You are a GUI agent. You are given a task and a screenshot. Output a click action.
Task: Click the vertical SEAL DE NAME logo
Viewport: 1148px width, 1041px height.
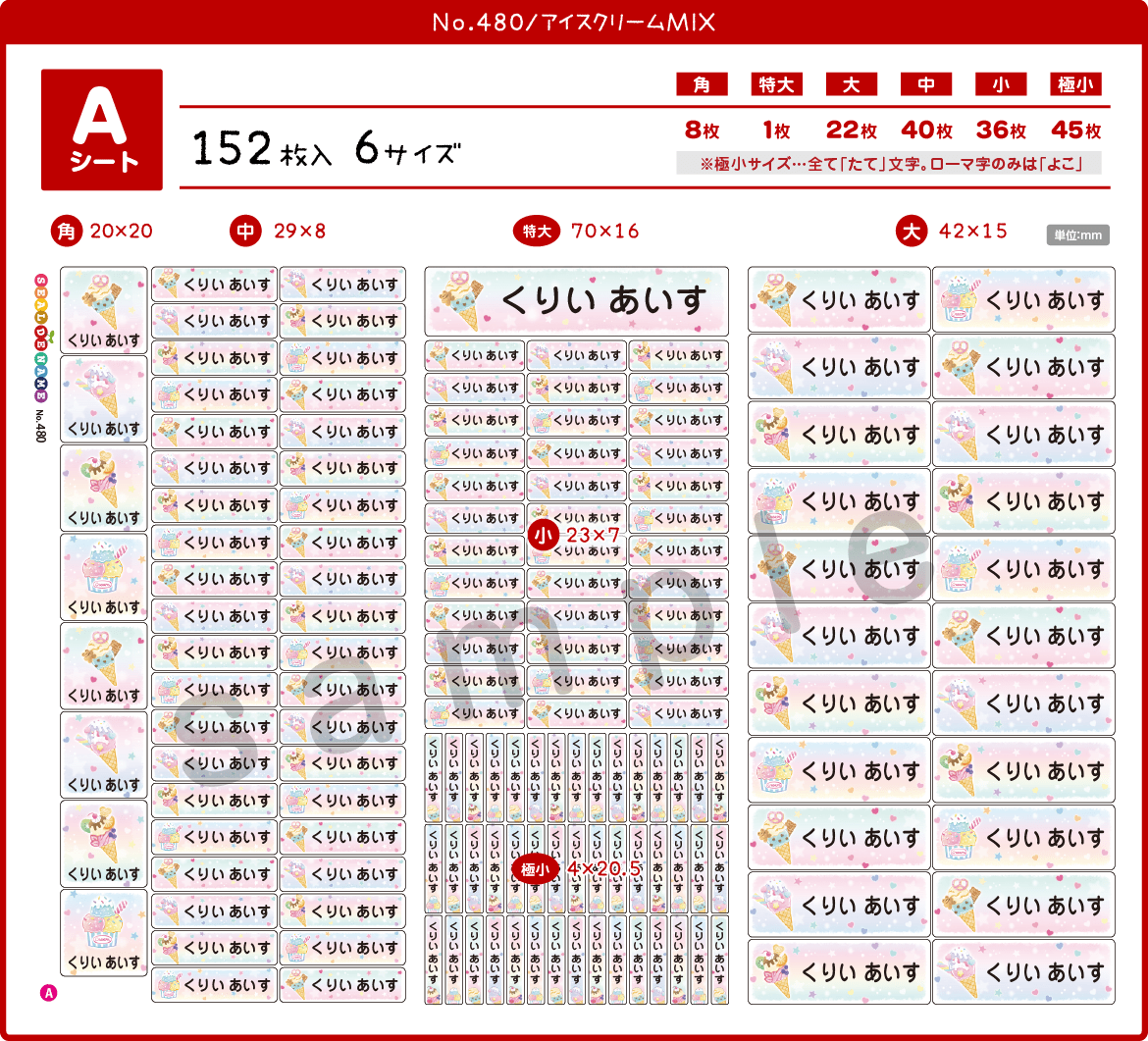point(41,338)
